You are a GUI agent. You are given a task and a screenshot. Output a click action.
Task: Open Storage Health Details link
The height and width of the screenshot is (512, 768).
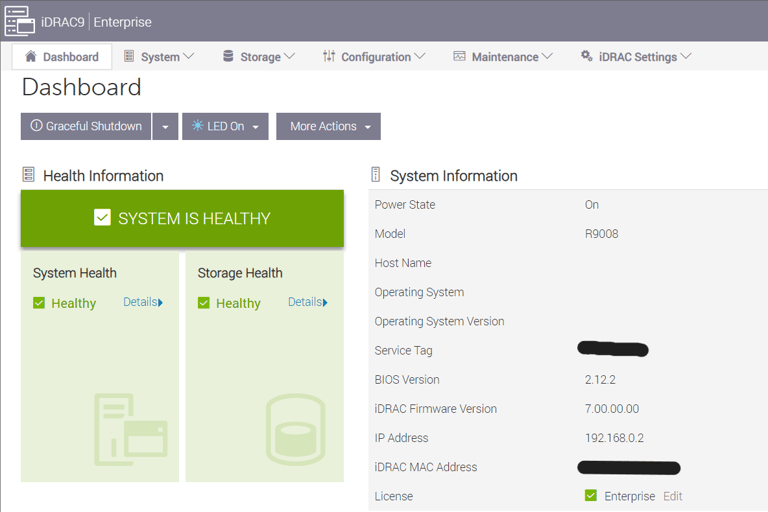308,302
